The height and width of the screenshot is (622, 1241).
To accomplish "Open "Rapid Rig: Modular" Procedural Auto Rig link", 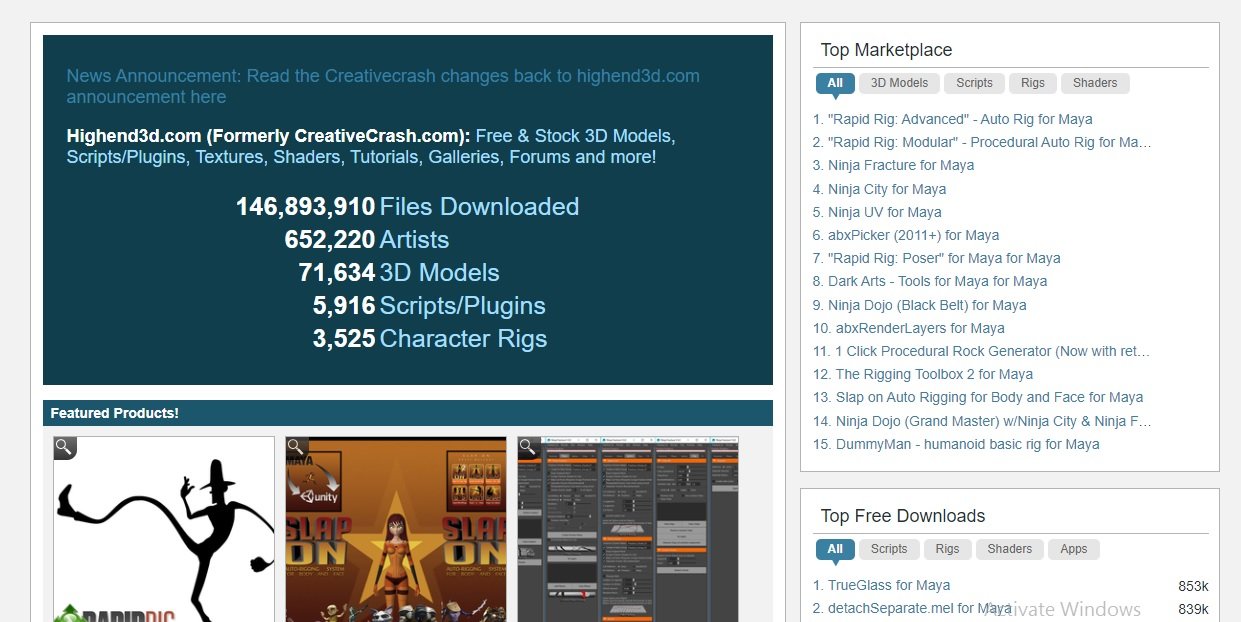I will click(990, 142).
